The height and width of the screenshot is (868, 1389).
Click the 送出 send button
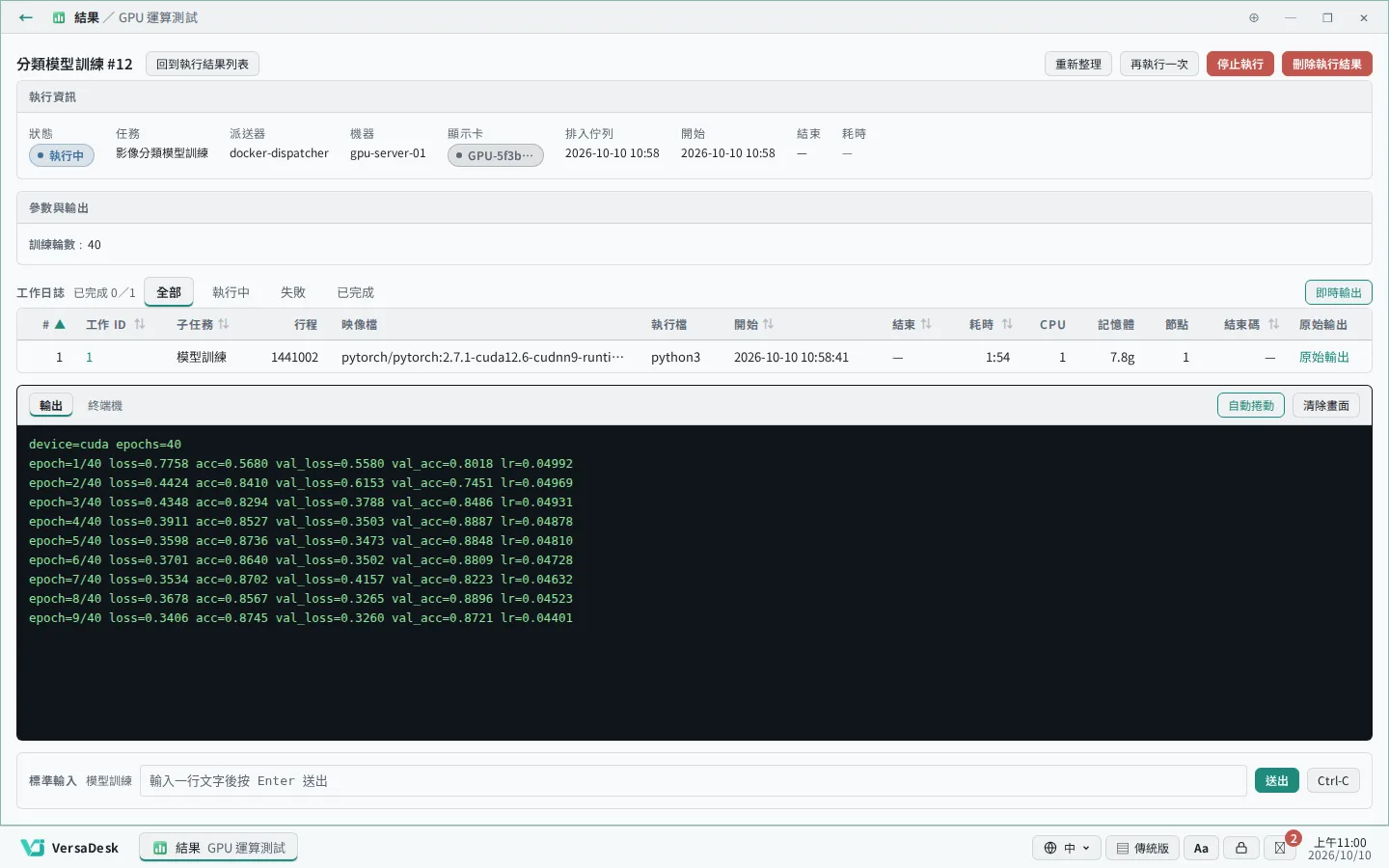[x=1277, y=781]
